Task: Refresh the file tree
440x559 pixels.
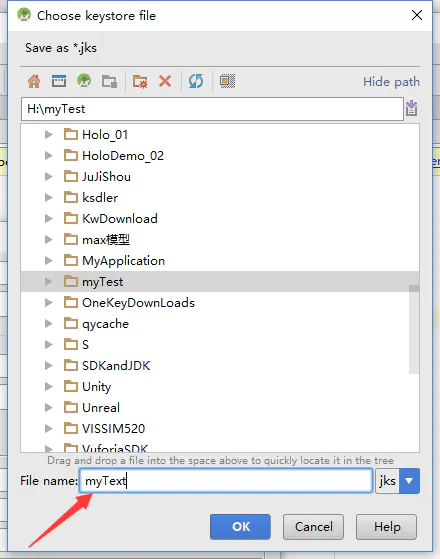Action: [196, 81]
